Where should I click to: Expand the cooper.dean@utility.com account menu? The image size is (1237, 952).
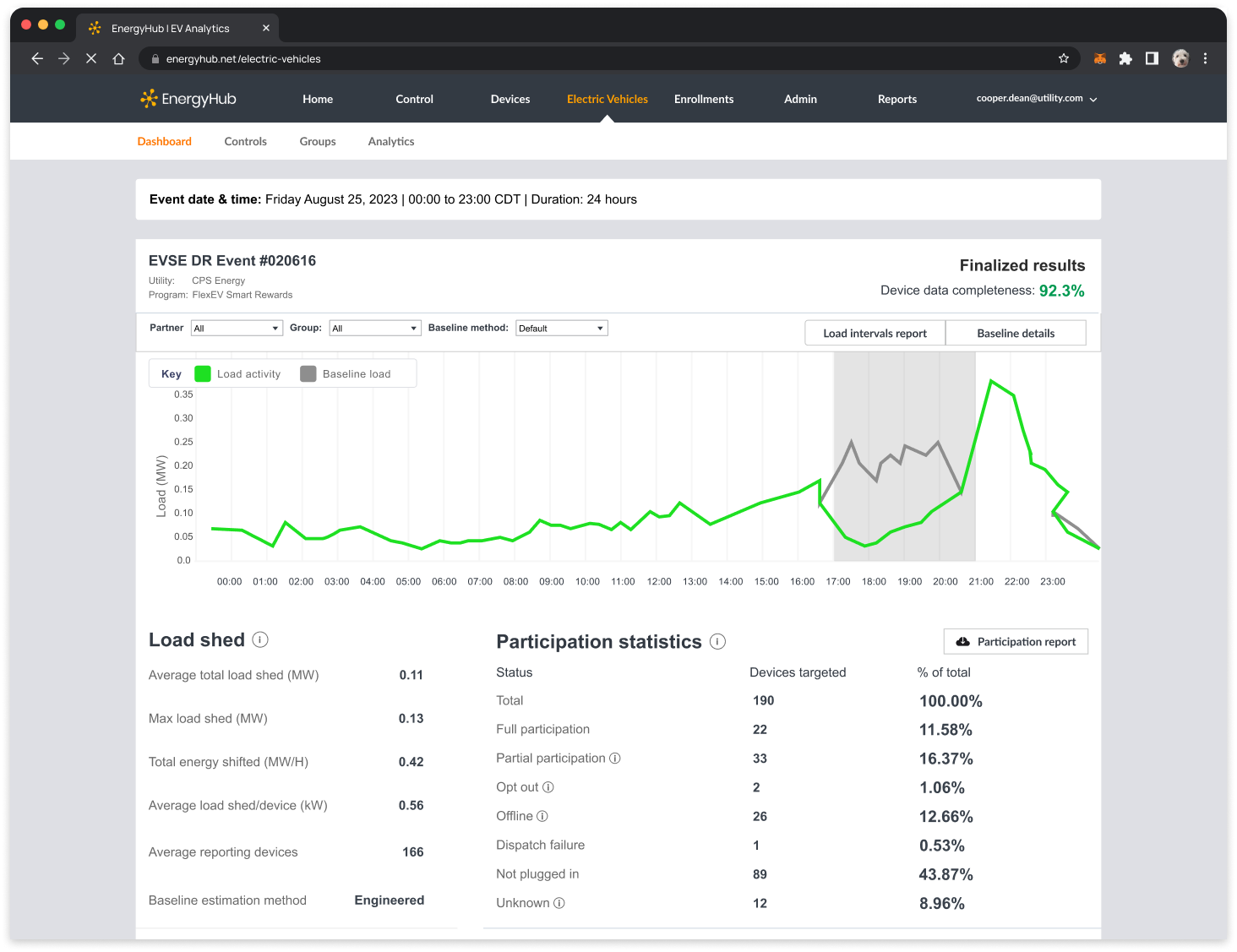tap(1036, 99)
